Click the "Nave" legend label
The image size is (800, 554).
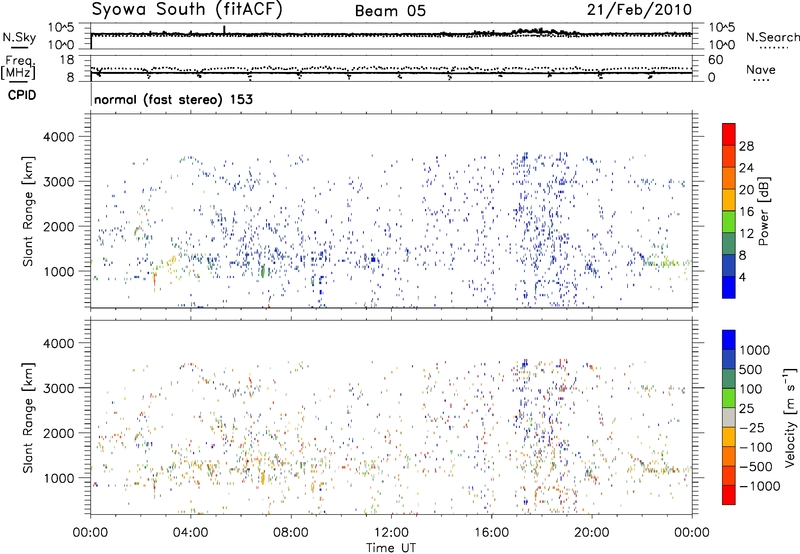(761, 69)
